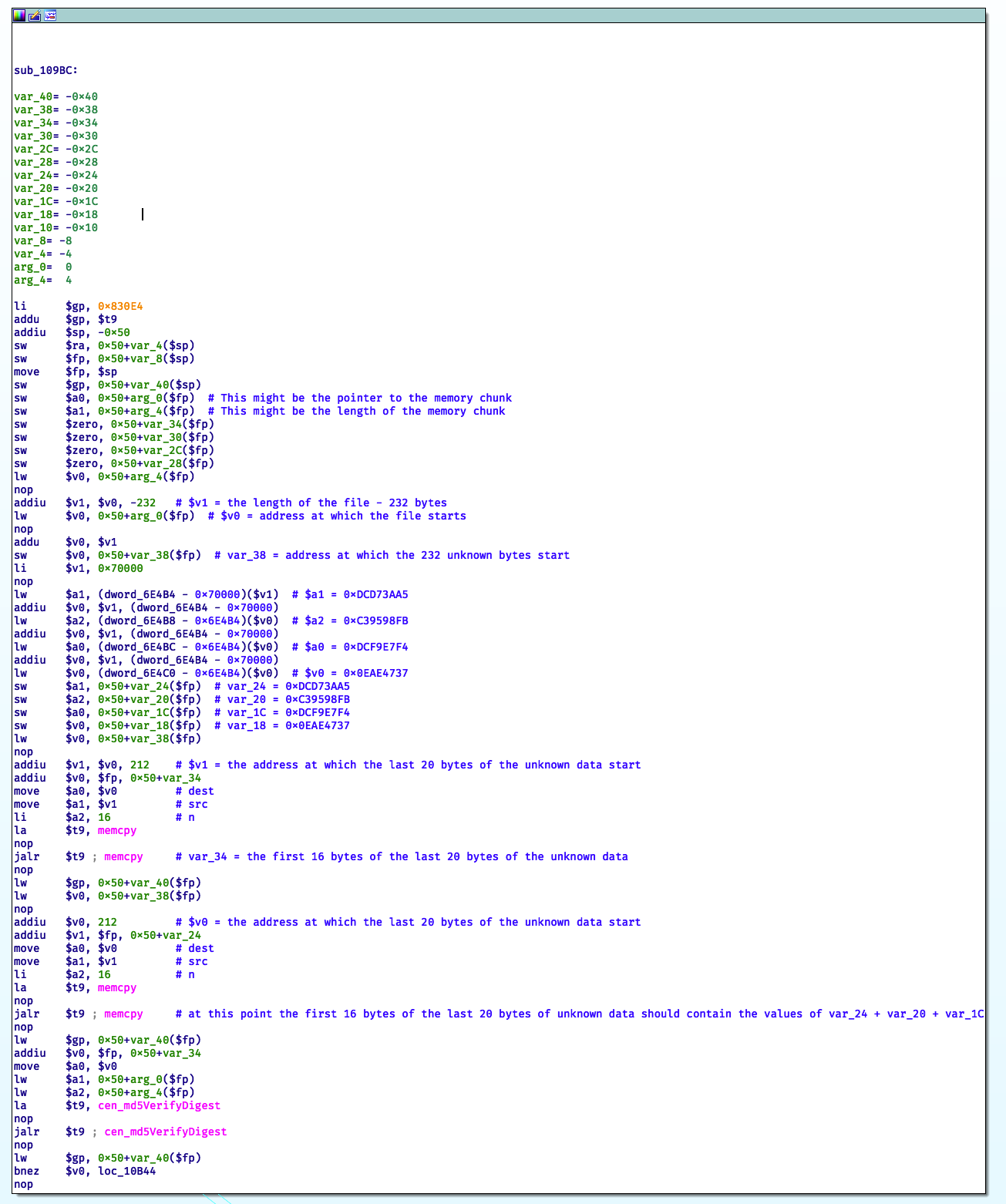Click the comment about values of var_24 + var_20
Screen dimensions: 1006x1204
click(x=580, y=1014)
